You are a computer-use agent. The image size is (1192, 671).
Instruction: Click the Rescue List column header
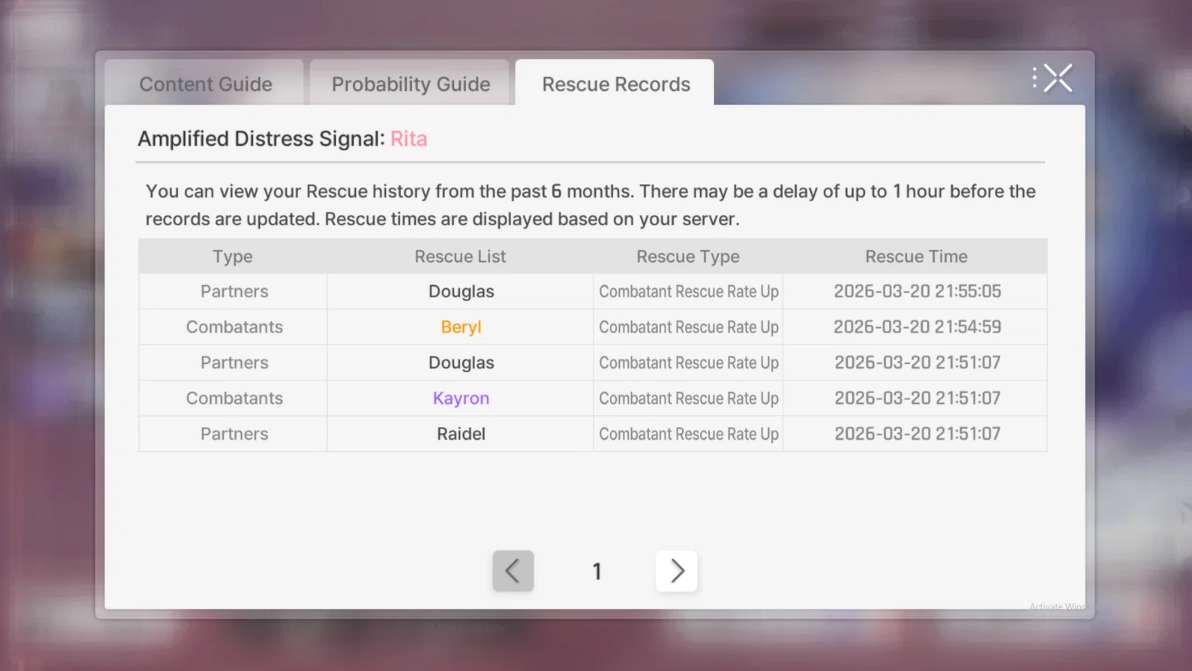460,256
